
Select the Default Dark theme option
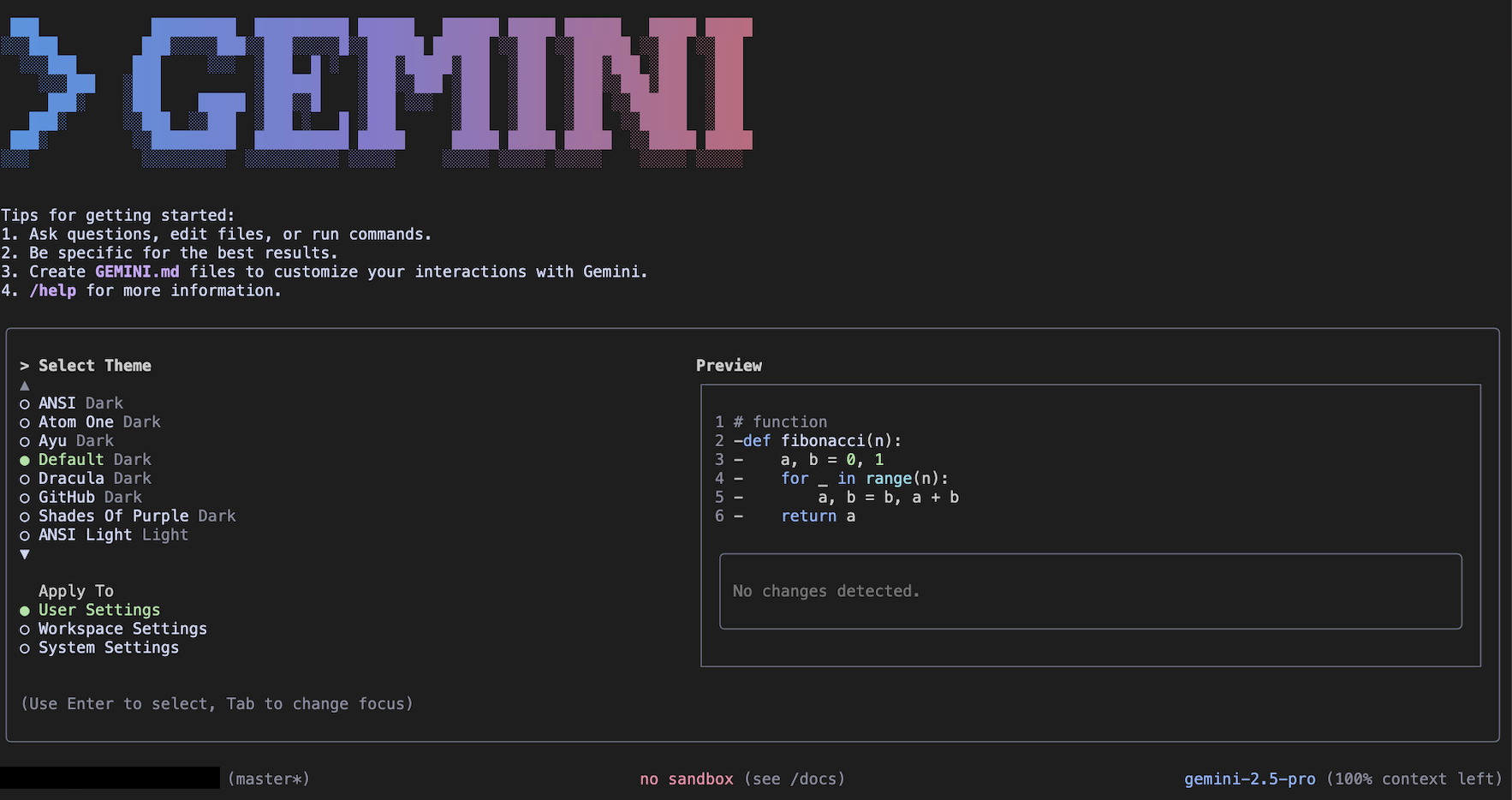click(86, 460)
